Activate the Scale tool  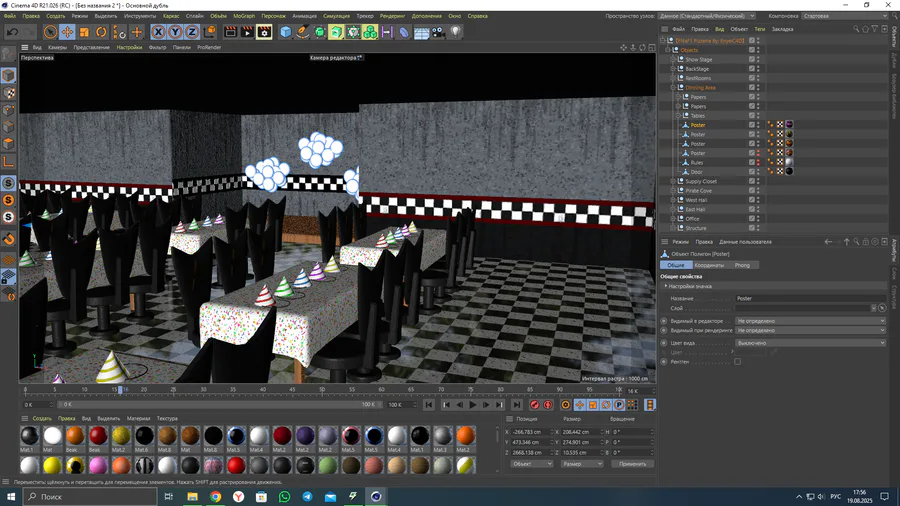(x=84, y=32)
